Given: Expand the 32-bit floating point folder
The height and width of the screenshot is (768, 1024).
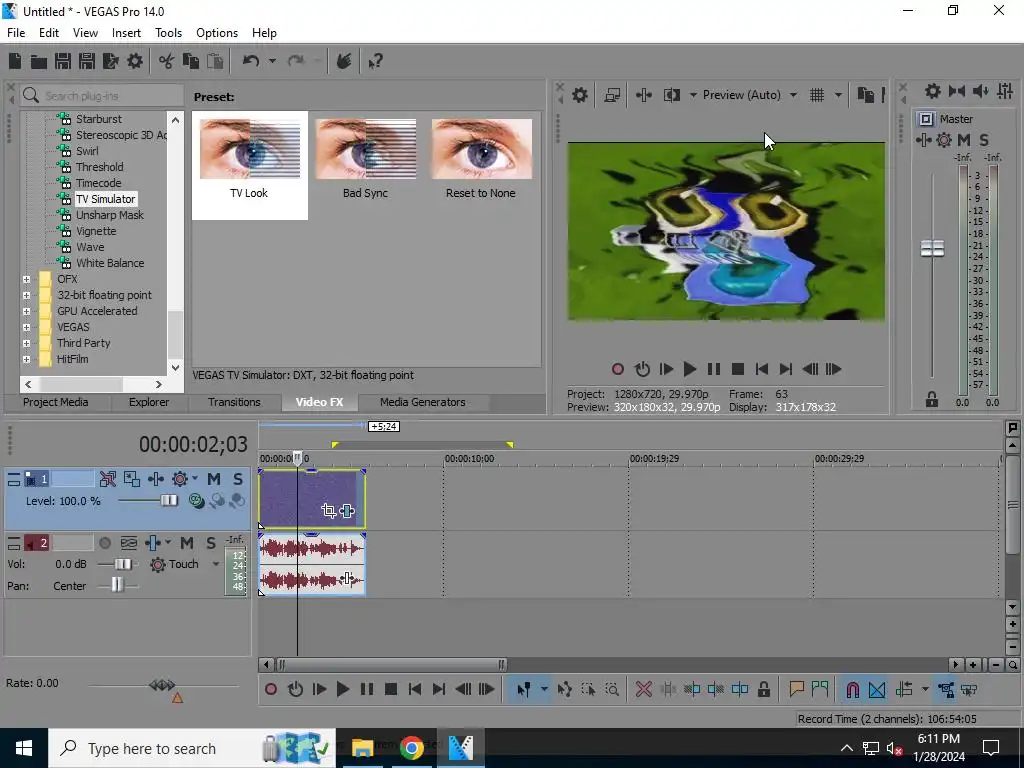Looking at the screenshot, I should [27, 295].
